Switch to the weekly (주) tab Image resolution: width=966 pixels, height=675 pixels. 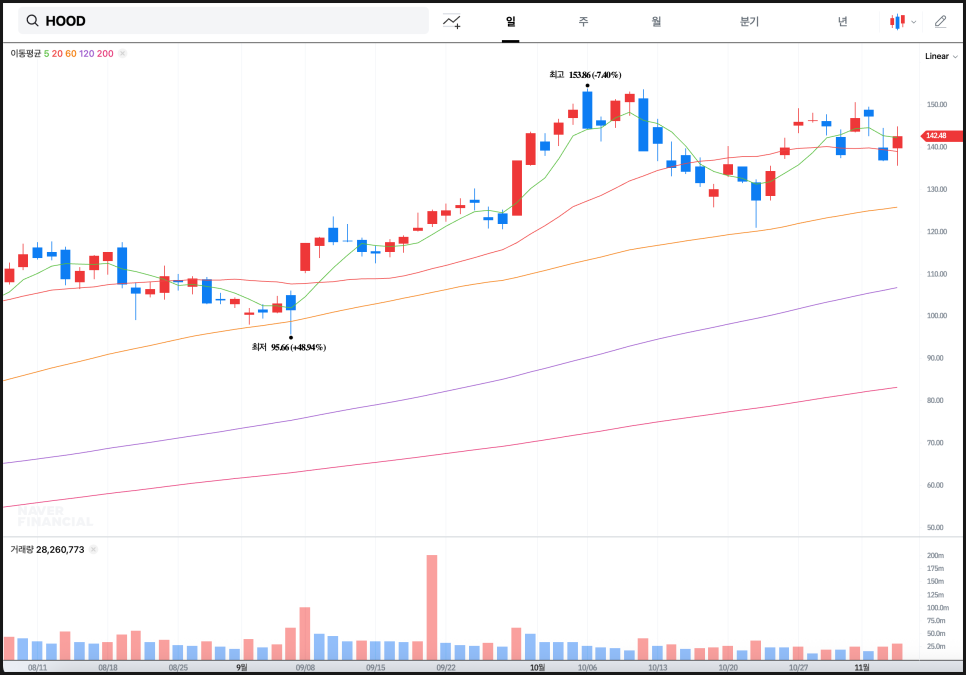tap(582, 21)
